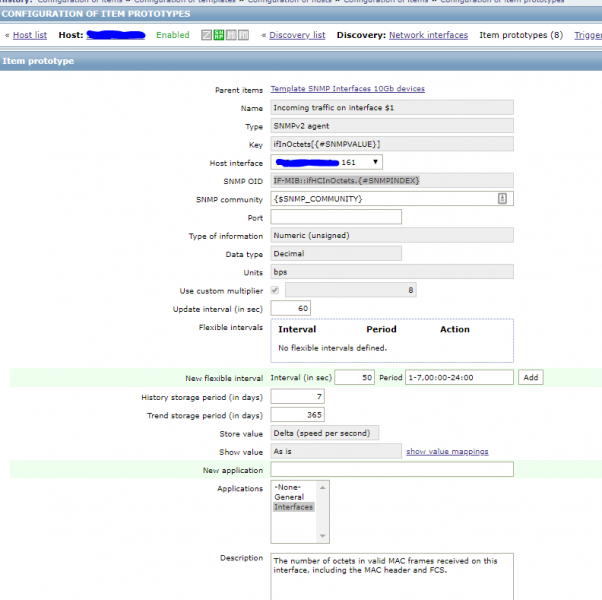Click the flexible Interval (in sec) field
The image size is (602, 600).
(355, 377)
